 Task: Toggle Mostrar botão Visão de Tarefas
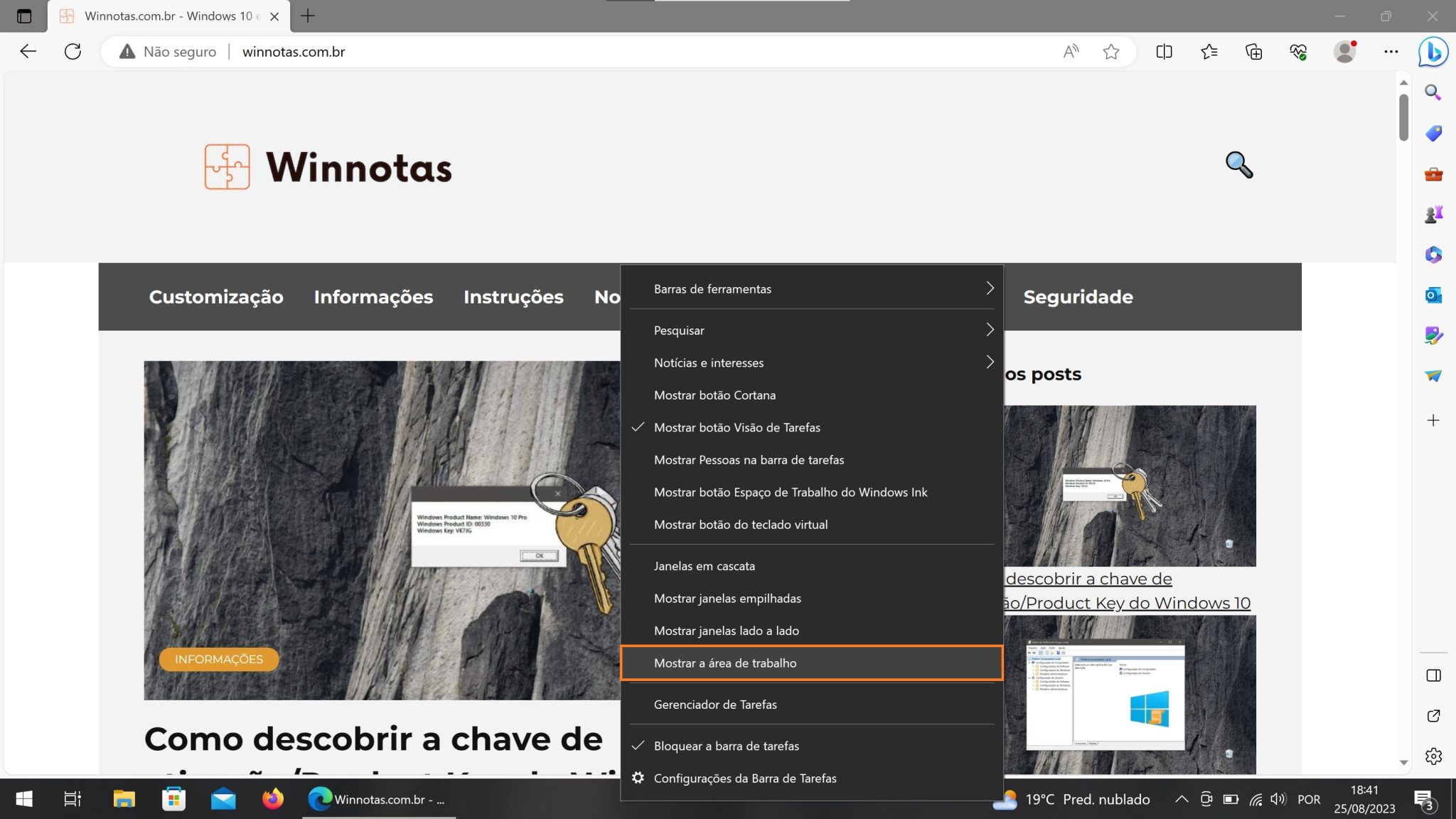pos(737,427)
